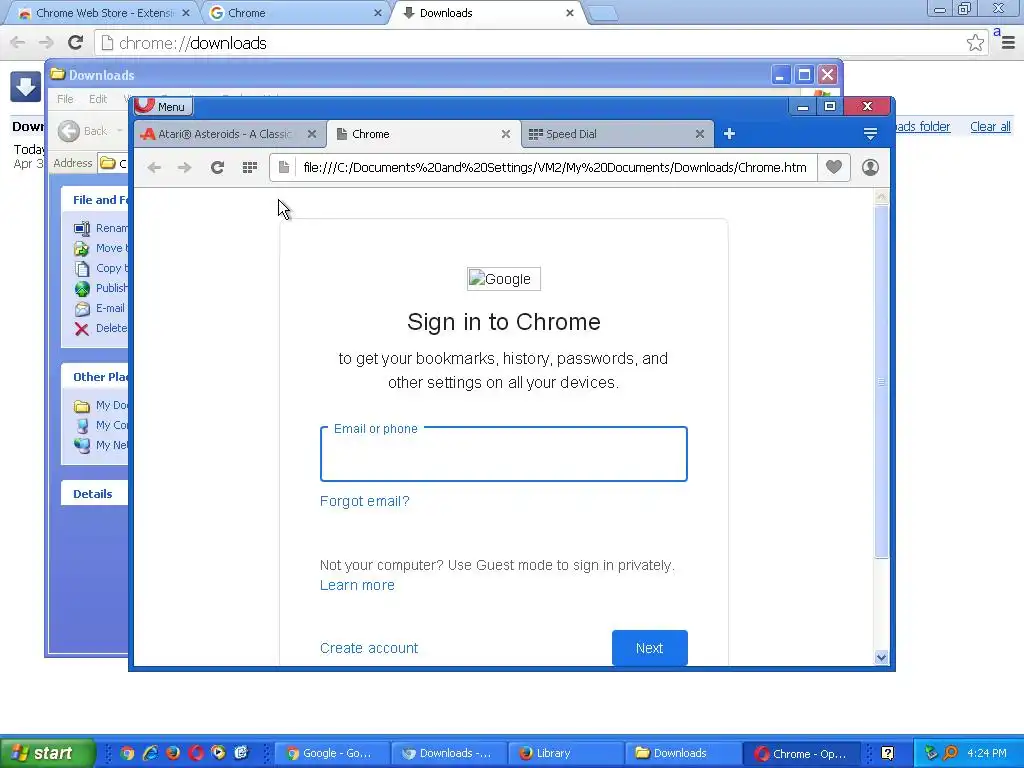Close the Speed Dial tab

[x=699, y=134]
